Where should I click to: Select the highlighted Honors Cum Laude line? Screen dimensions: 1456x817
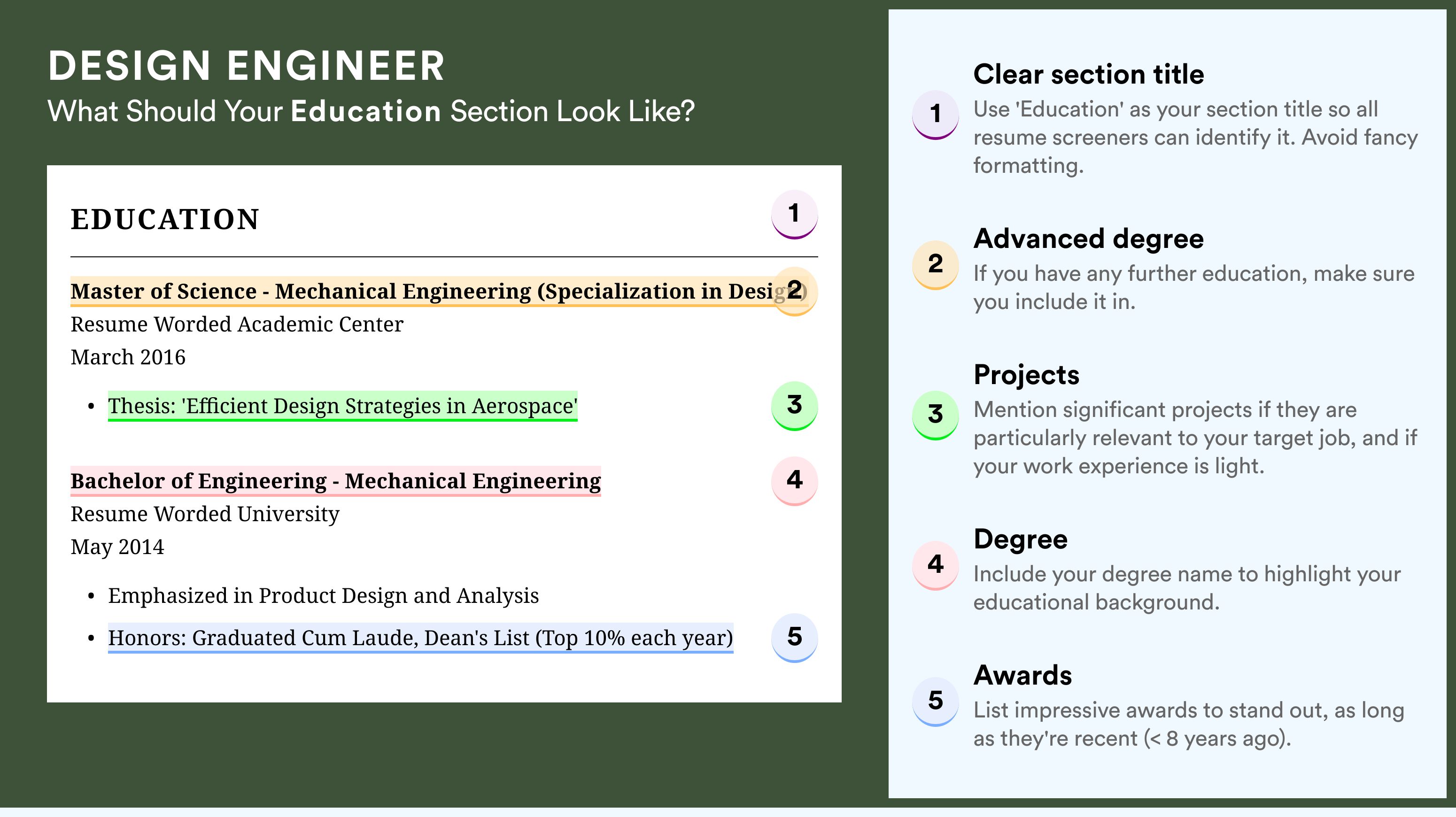(420, 639)
